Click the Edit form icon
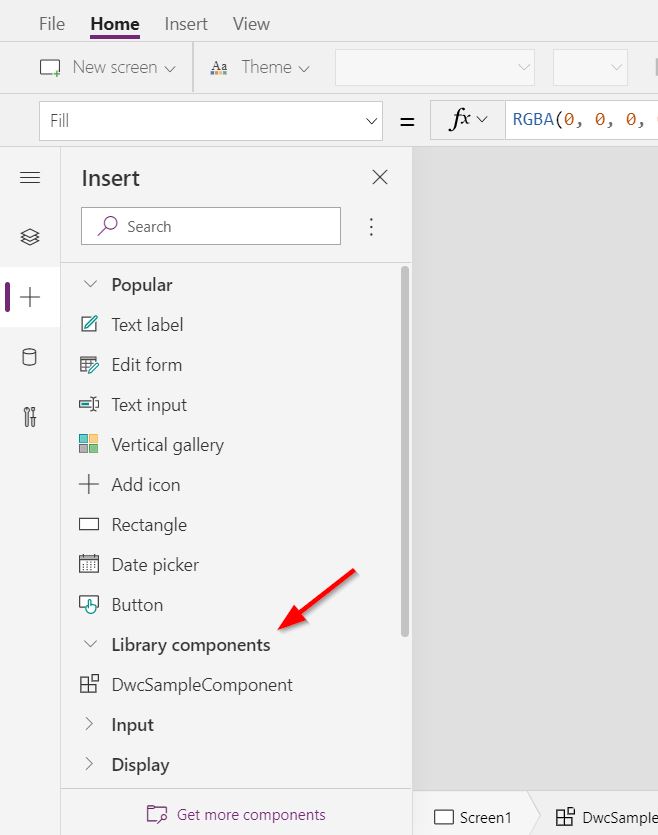 pos(89,365)
